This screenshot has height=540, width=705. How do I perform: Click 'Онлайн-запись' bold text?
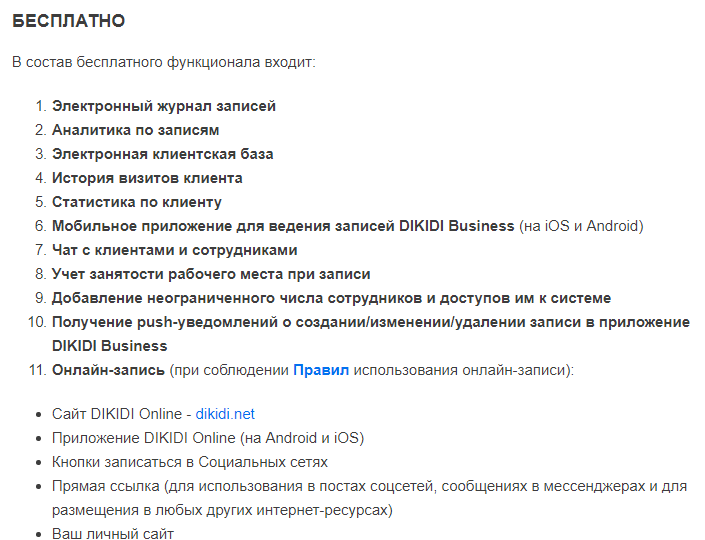(x=108, y=370)
